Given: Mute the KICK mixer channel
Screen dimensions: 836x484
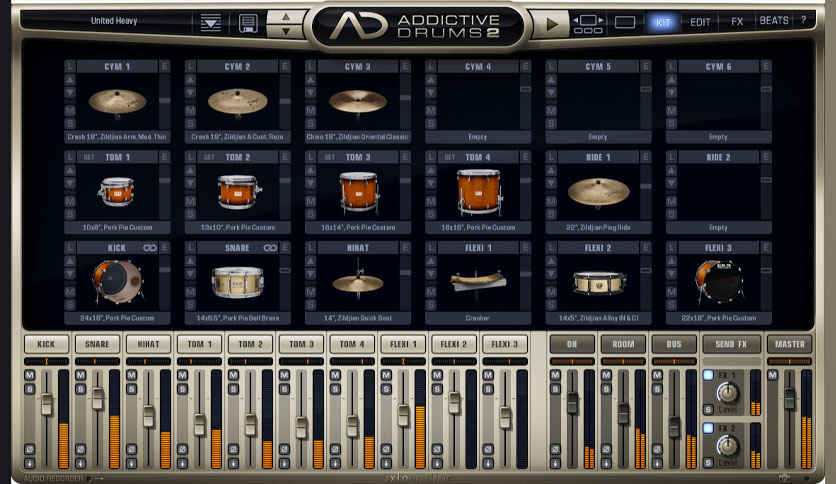Looking at the screenshot, I should [29, 375].
